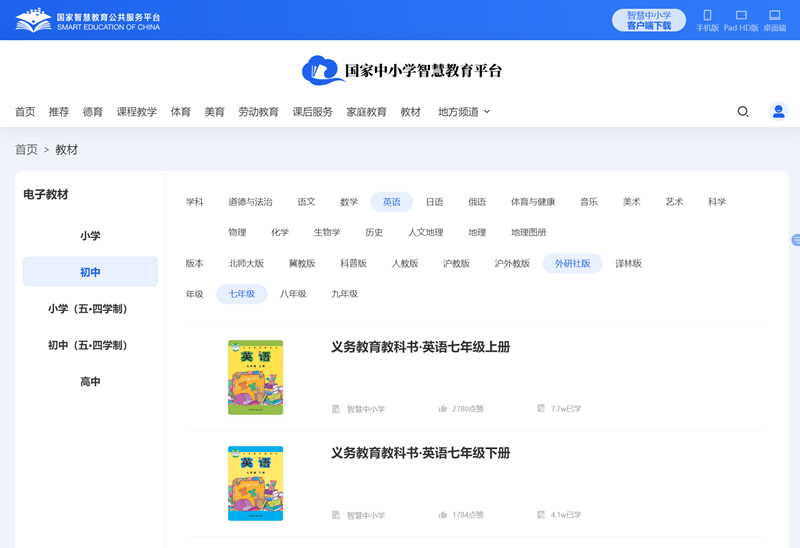
Task: Choose 冀教版 edition
Action: 302,264
